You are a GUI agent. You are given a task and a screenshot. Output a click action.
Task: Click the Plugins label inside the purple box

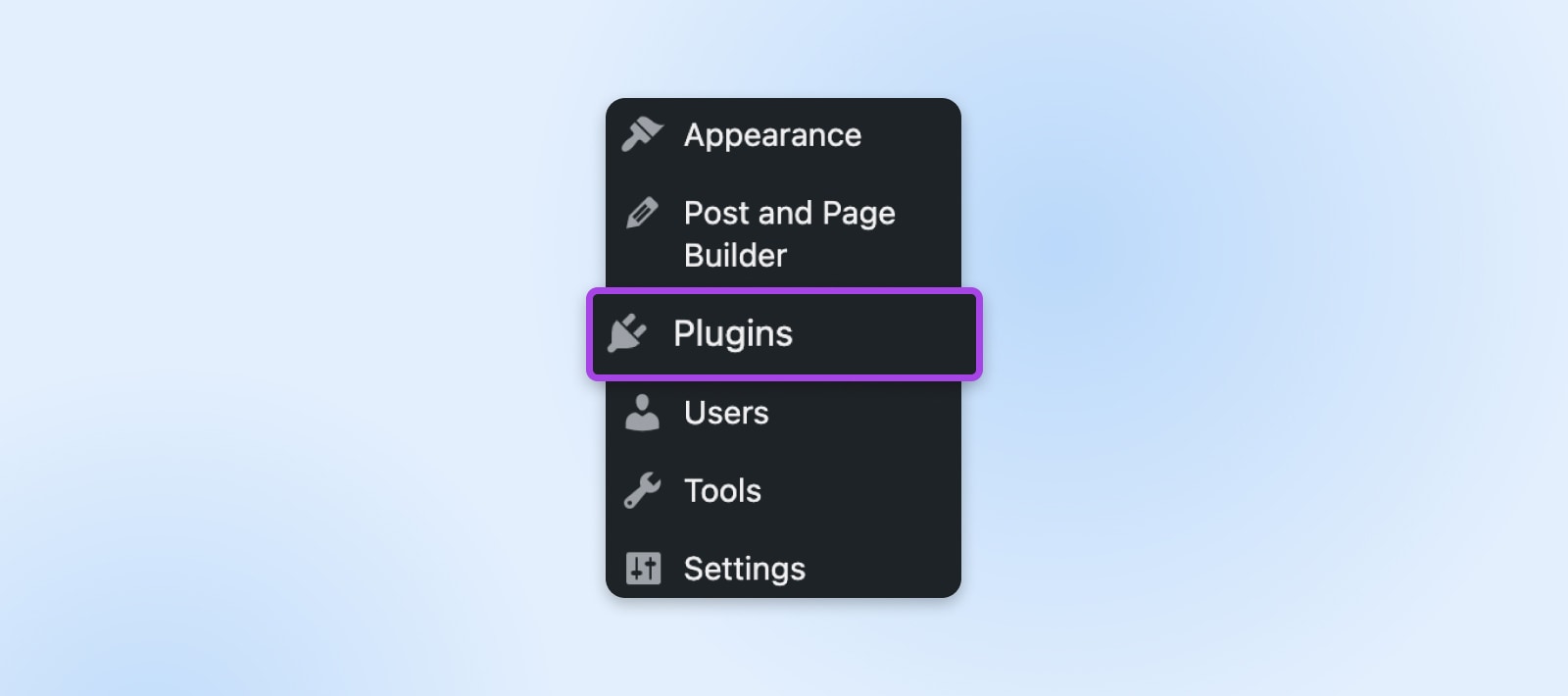pos(732,333)
